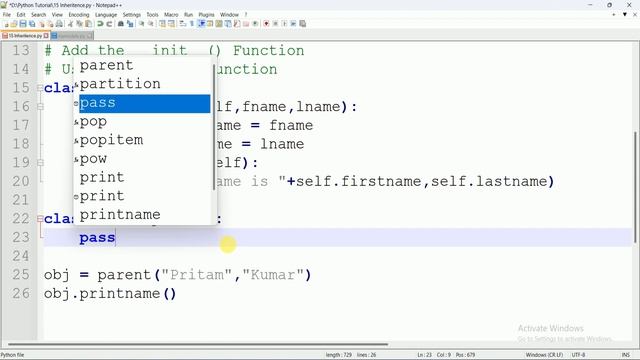Click the Stop macro recording icon
640x360 pixels.
(x=276, y=24)
